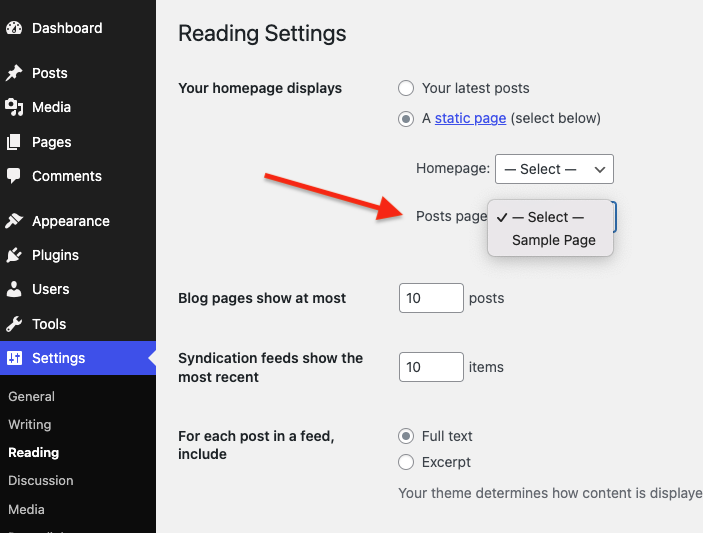
Task: Click the Users person icon
Action: 14,289
